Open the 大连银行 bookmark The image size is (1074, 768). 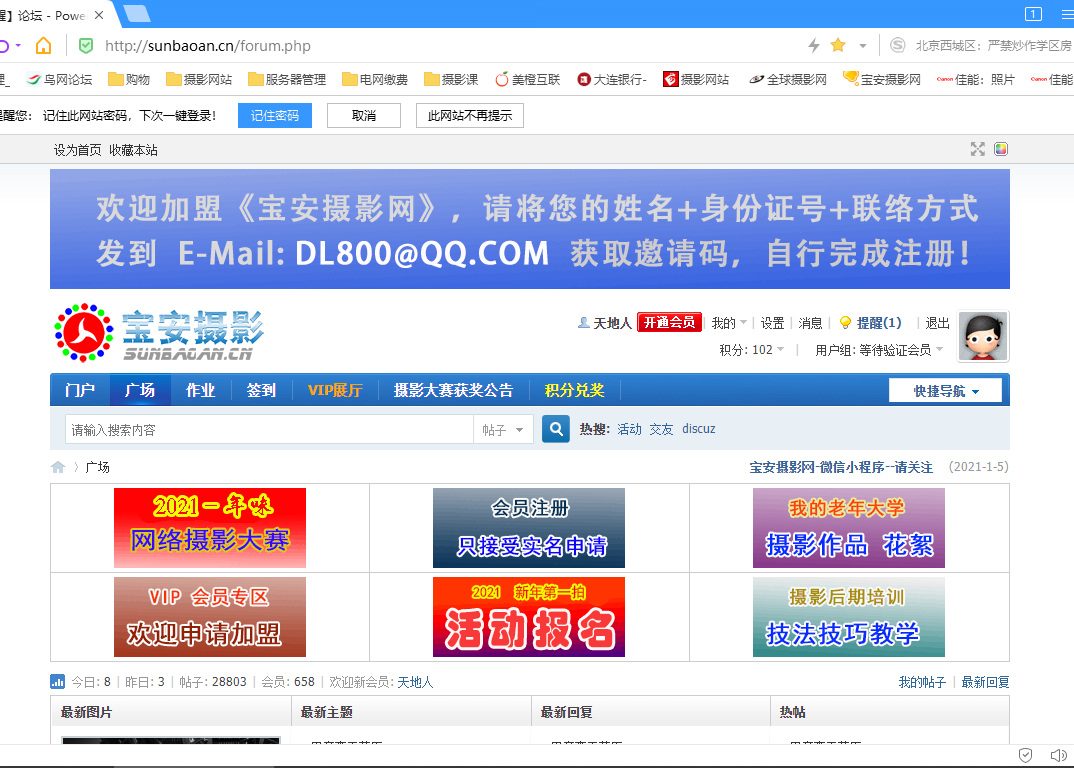[612, 79]
